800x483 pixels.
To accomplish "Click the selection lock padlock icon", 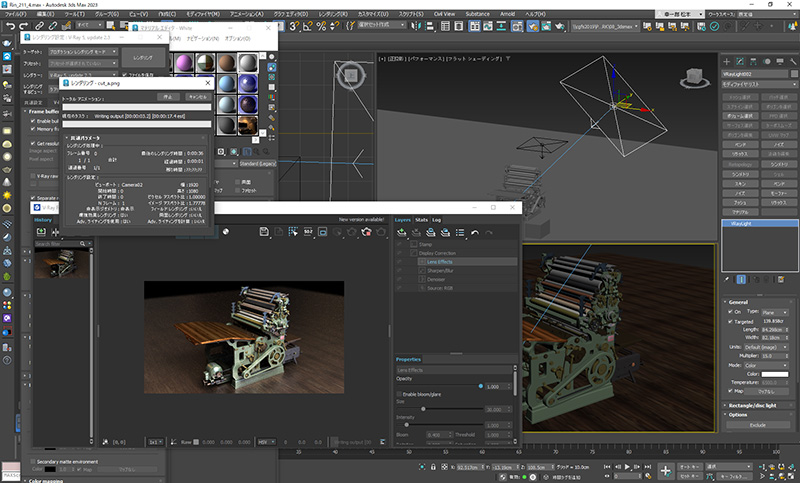I will coord(433,467).
